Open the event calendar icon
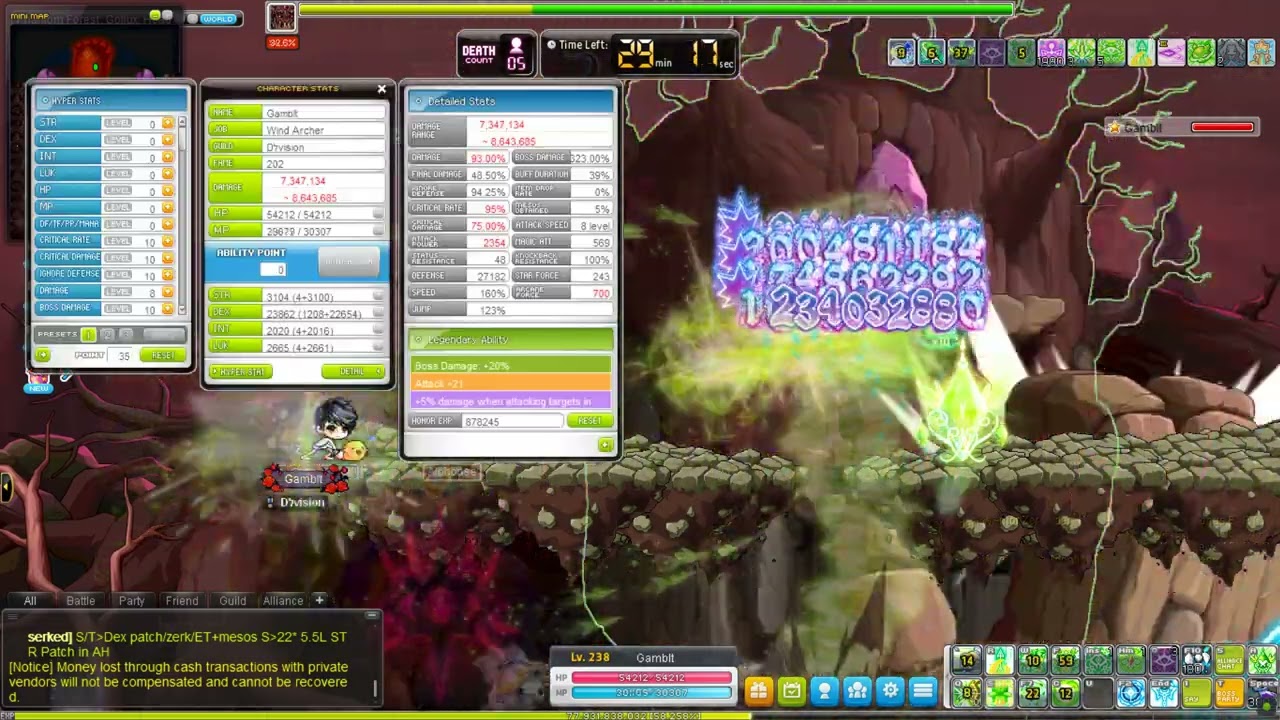Viewport: 1280px width, 720px height. pos(791,690)
